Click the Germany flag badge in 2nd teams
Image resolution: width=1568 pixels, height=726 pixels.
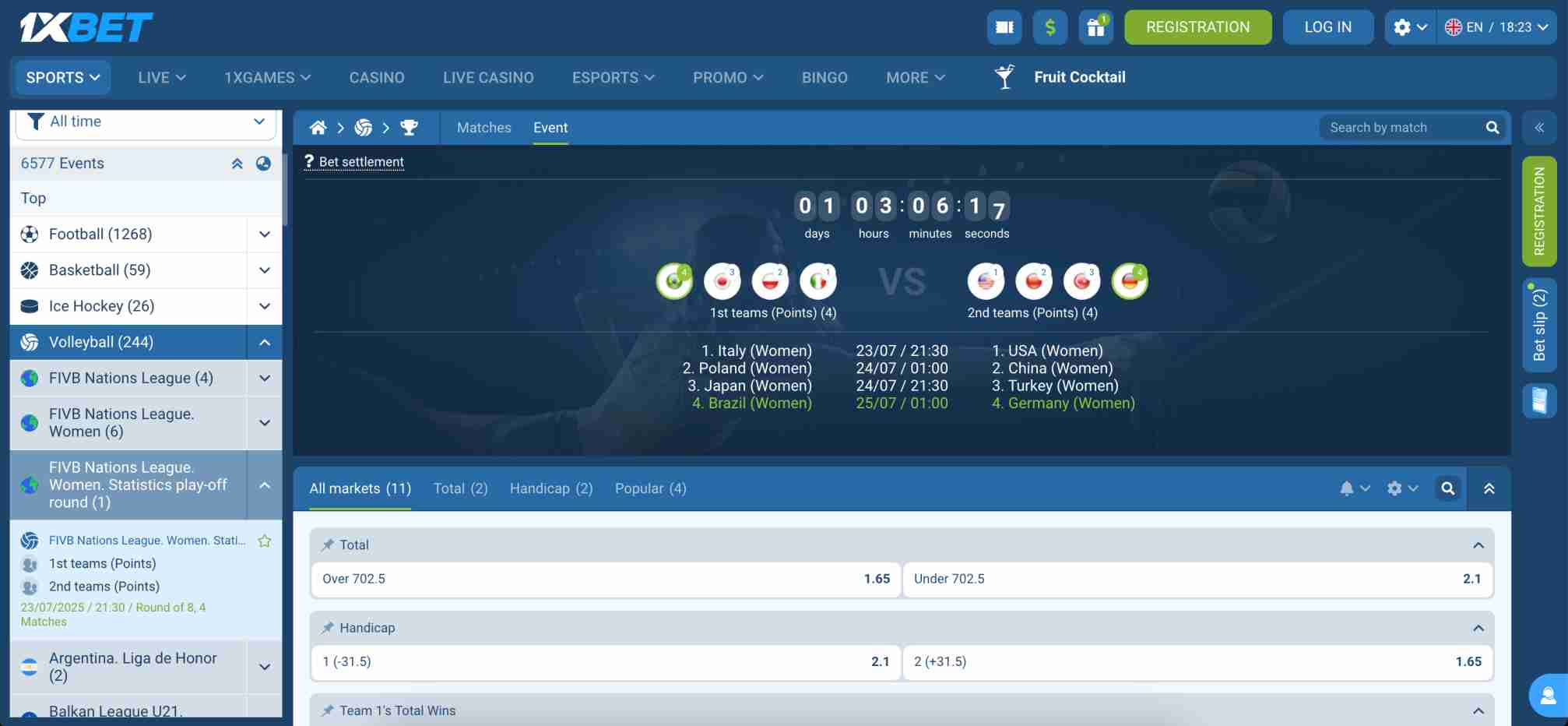(x=1130, y=281)
